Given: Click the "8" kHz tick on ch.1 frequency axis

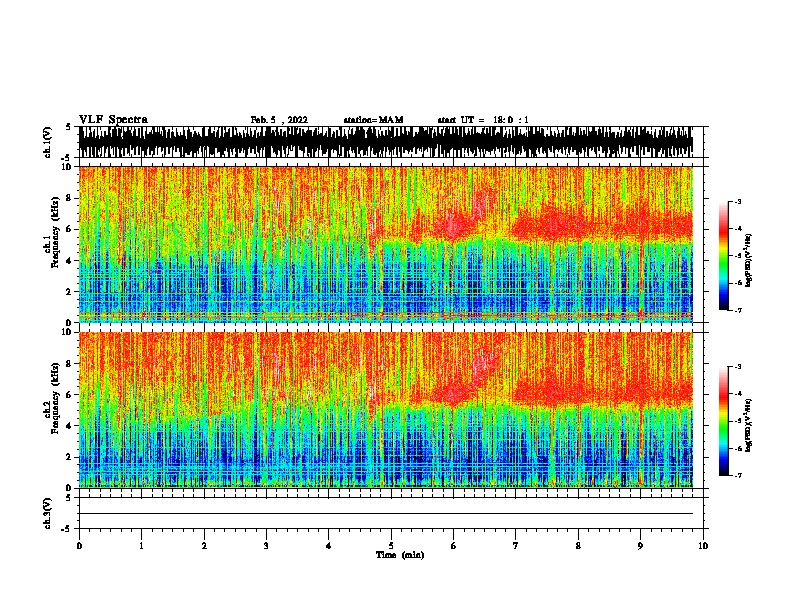Looking at the screenshot, I should [70, 198].
